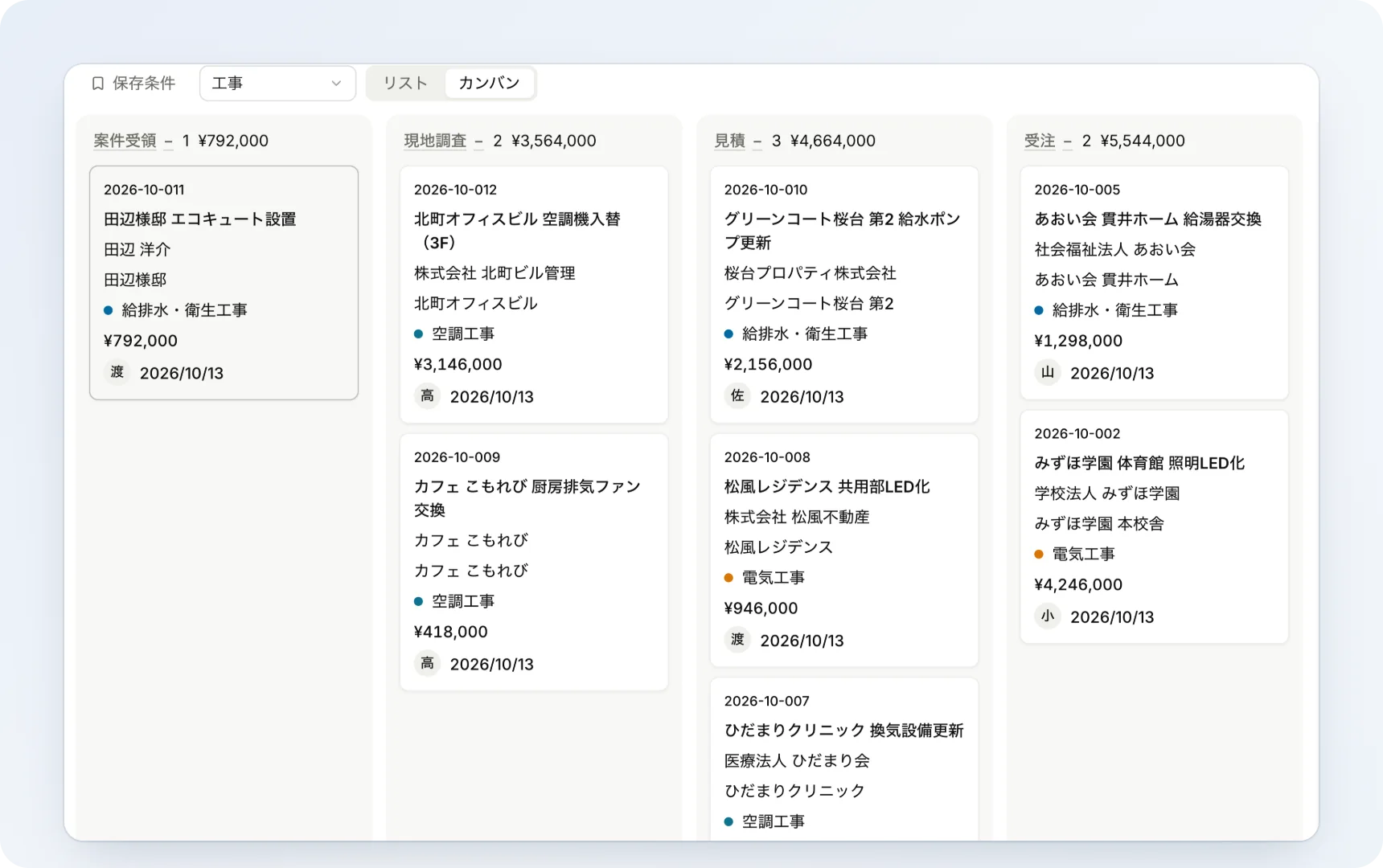Click client name 医療法人 ひだまり会
Image resolution: width=1383 pixels, height=868 pixels.
pos(797,761)
